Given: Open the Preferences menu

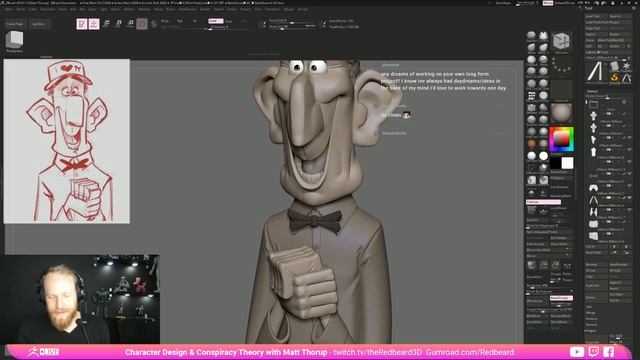Looking at the screenshot, I should 187,9.
